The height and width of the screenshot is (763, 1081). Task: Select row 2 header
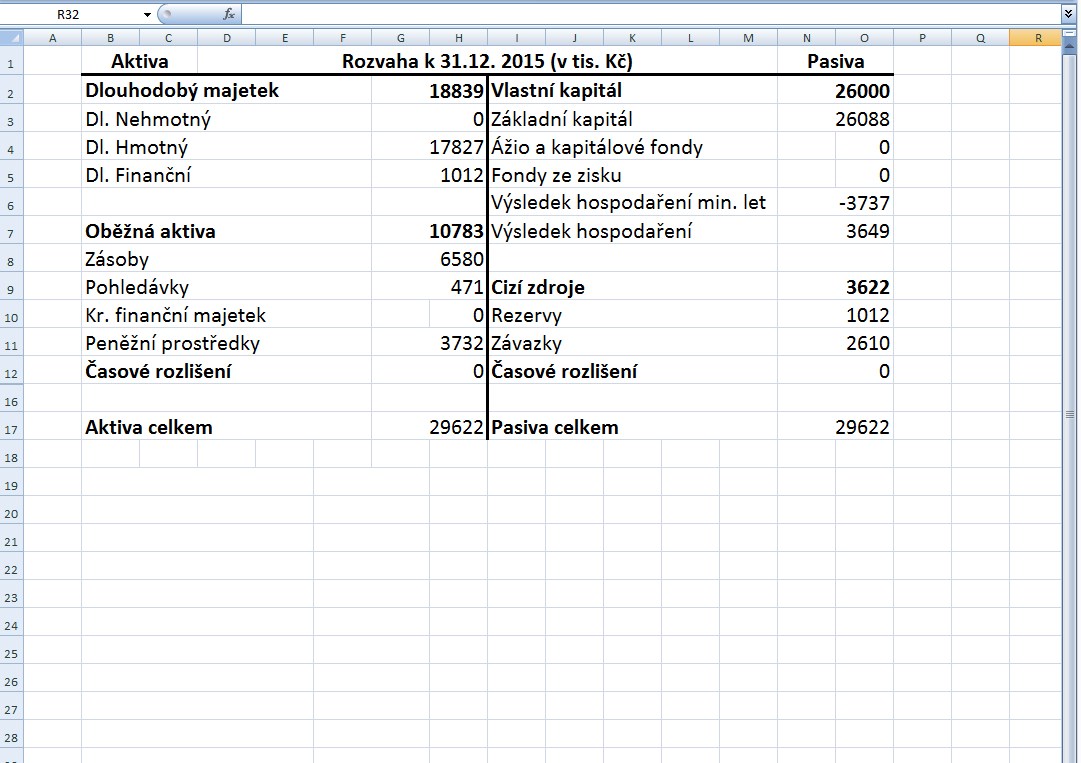click(11, 90)
